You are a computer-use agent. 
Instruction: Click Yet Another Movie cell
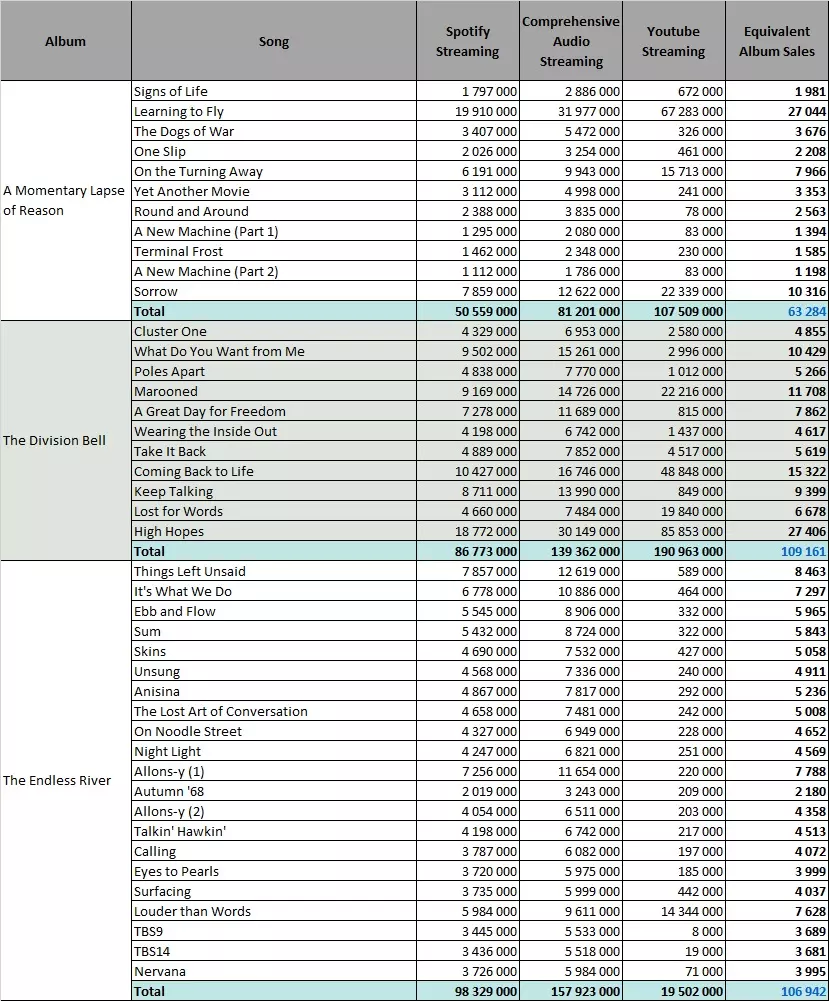pos(274,192)
